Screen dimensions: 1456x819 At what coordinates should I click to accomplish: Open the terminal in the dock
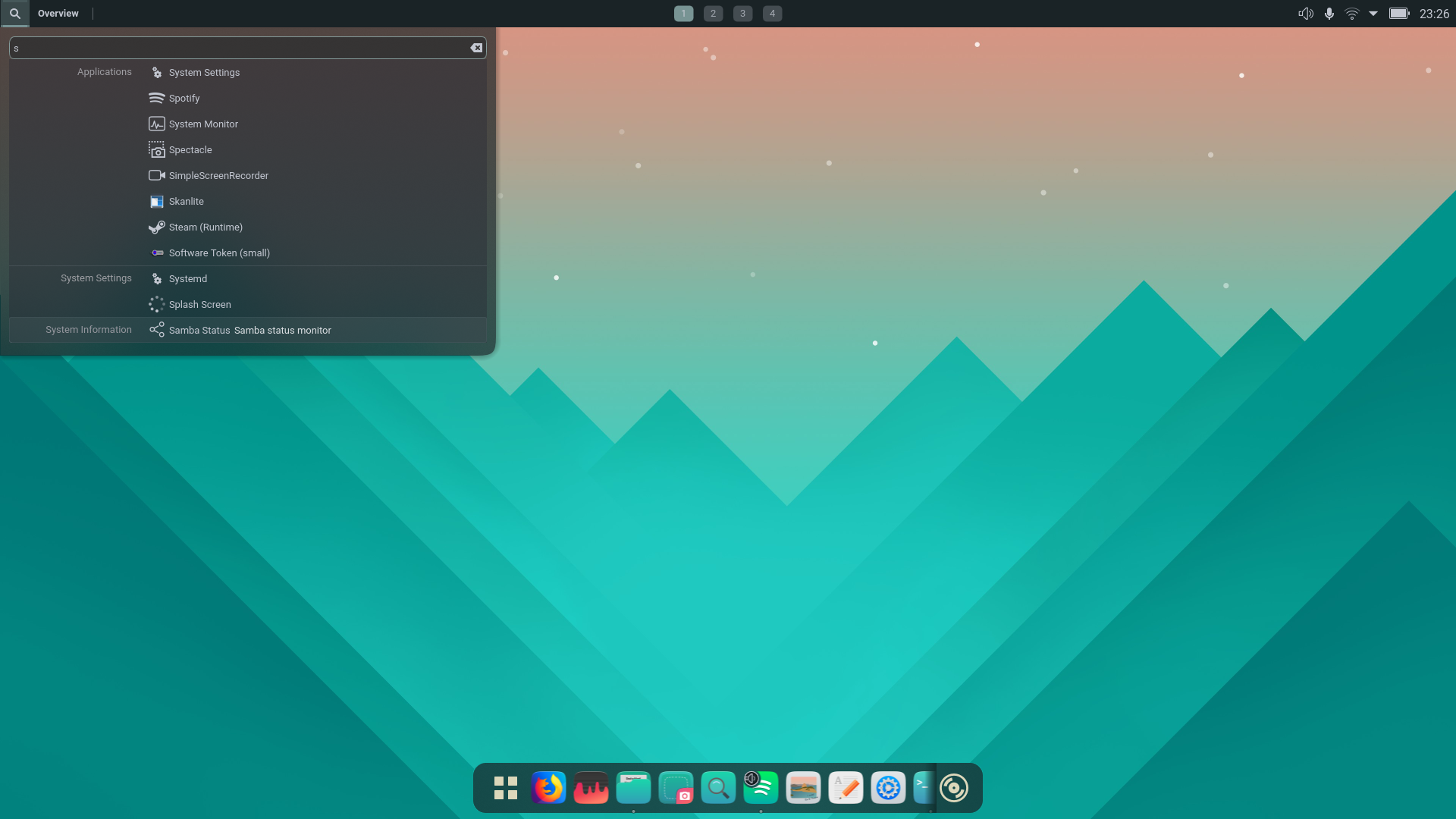tap(924, 788)
